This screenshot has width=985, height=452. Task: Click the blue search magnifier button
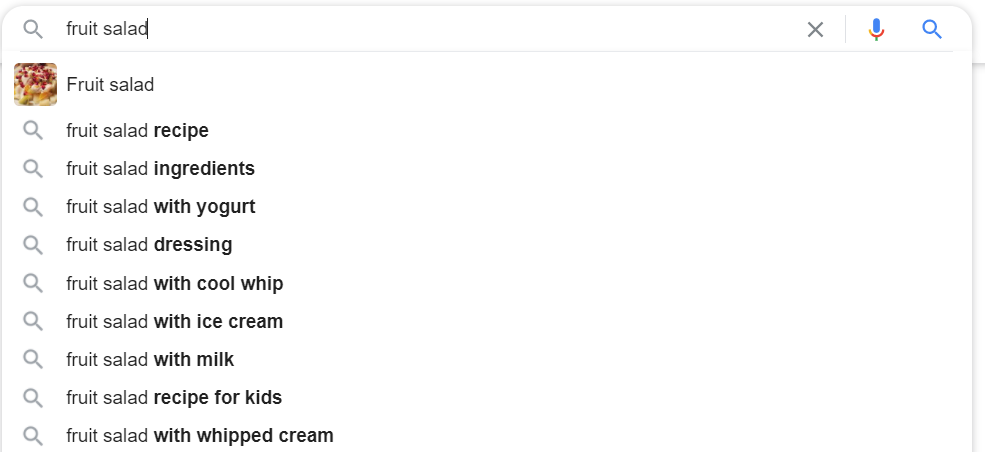tap(932, 29)
